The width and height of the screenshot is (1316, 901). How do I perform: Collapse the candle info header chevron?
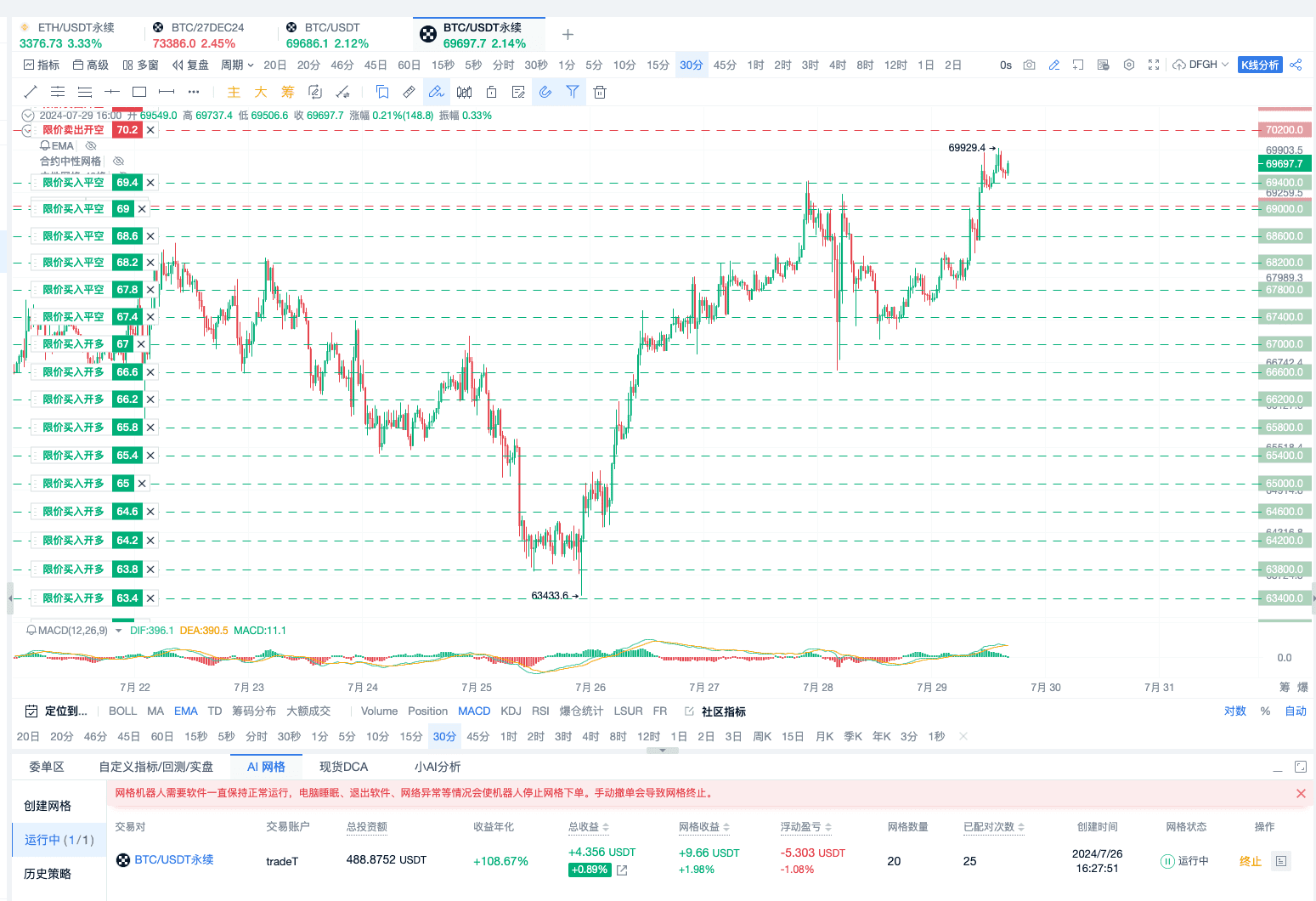[x=28, y=116]
